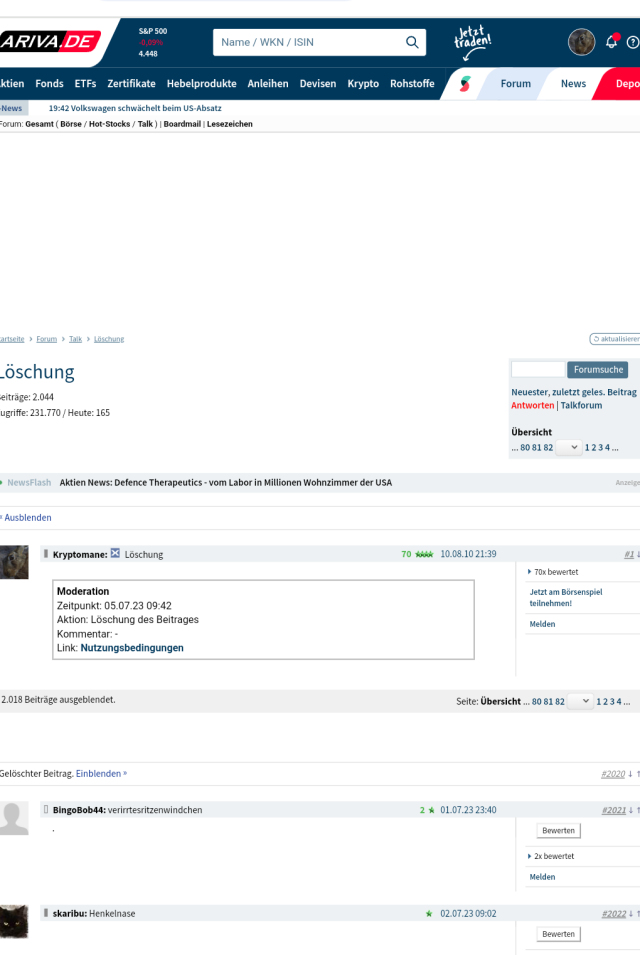Click BingoBob44's default avatar
The image size is (640, 955).
click(14, 818)
